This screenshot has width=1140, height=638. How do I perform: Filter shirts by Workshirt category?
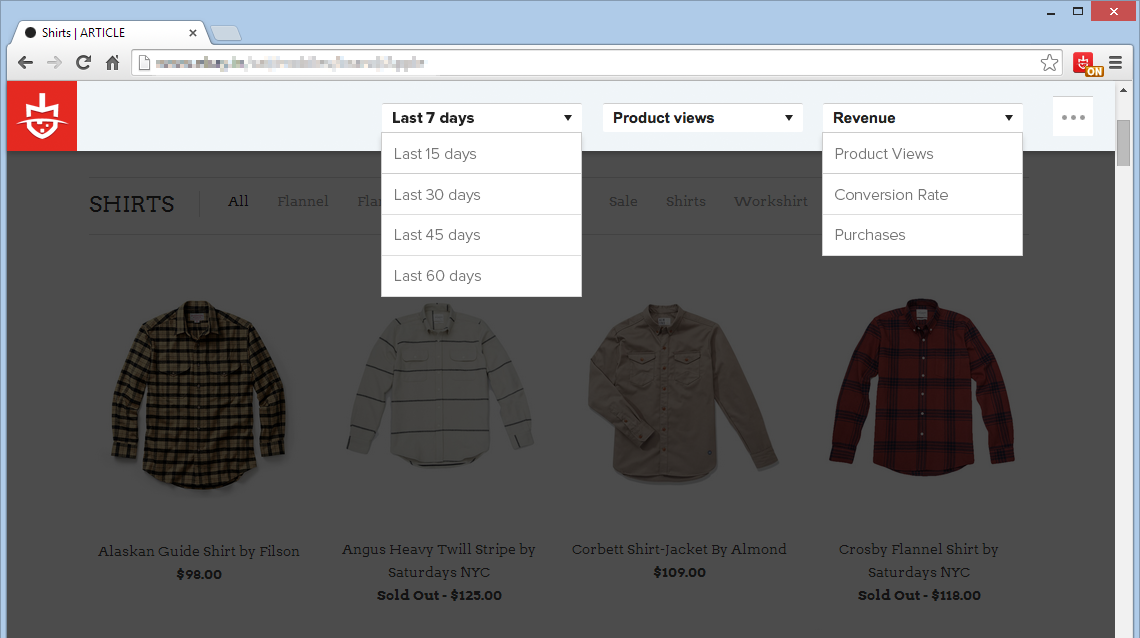click(x=771, y=201)
